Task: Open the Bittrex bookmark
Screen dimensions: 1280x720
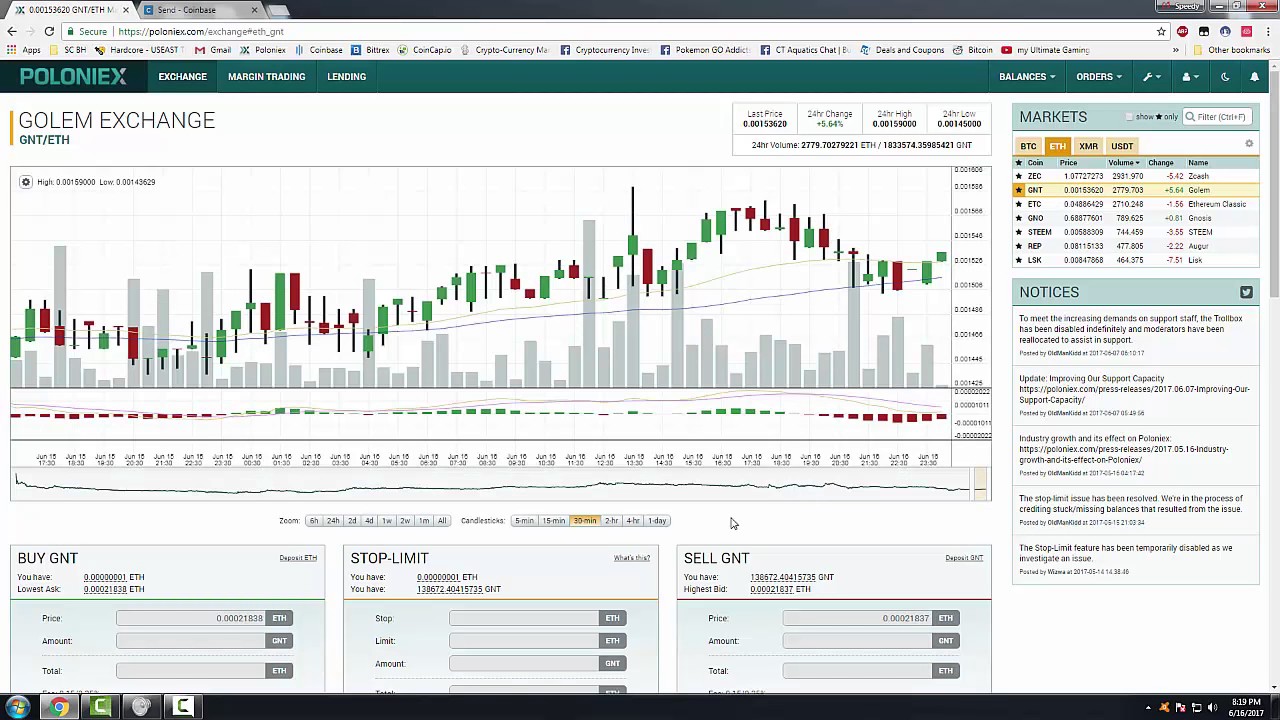Action: tap(371, 50)
